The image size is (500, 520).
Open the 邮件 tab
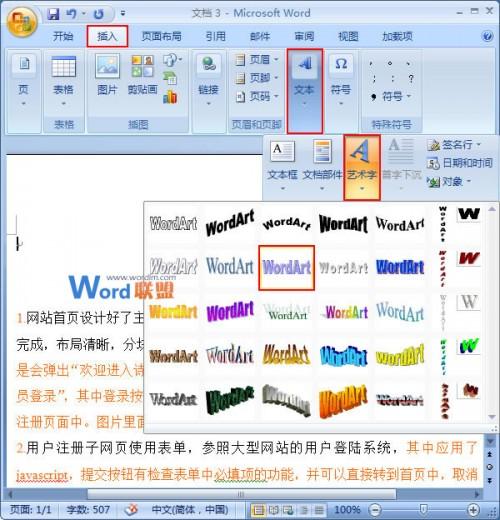click(x=260, y=36)
